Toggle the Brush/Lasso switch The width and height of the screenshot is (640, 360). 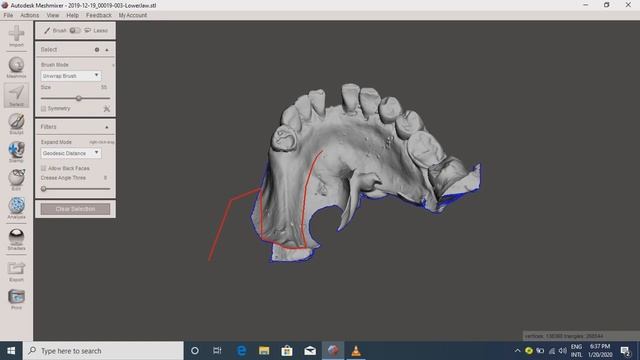(x=75, y=31)
